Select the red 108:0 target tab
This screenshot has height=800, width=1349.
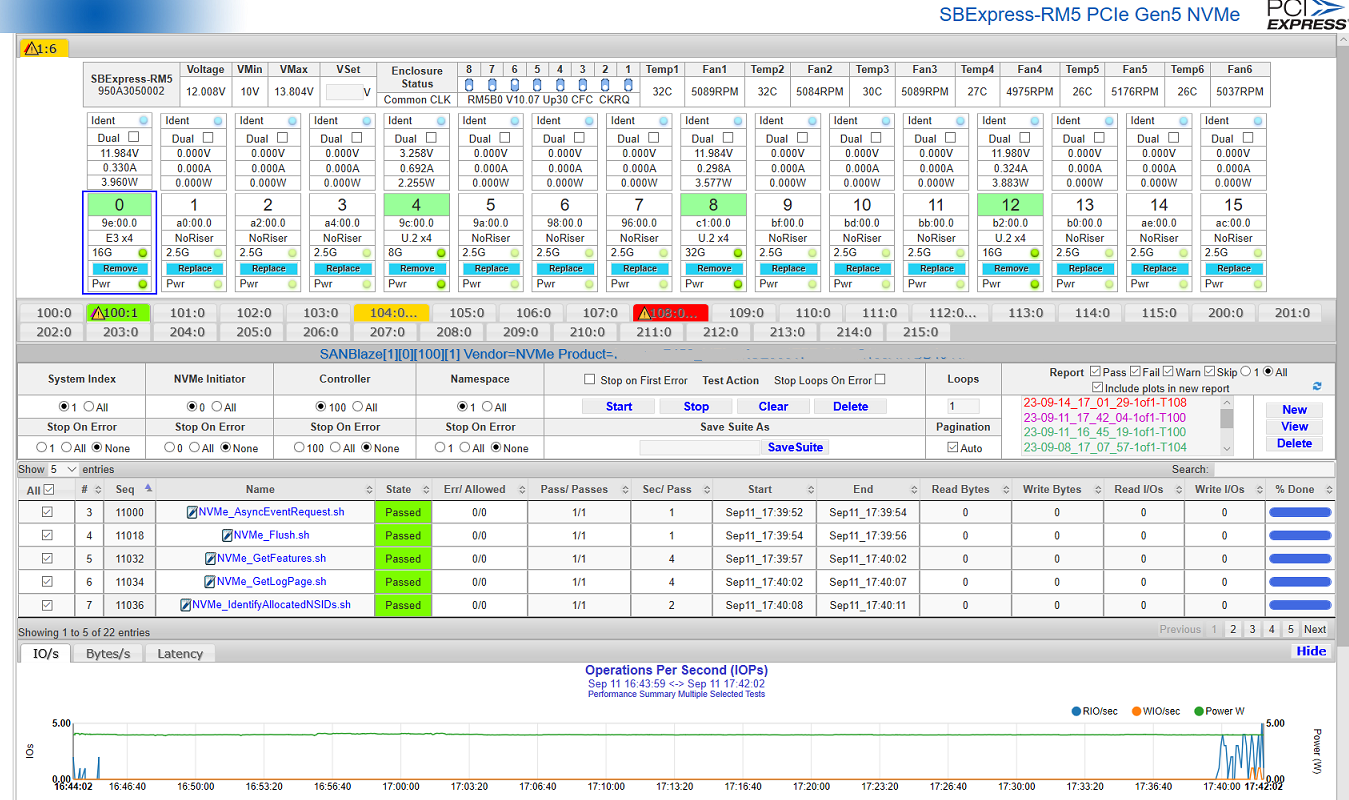point(670,313)
